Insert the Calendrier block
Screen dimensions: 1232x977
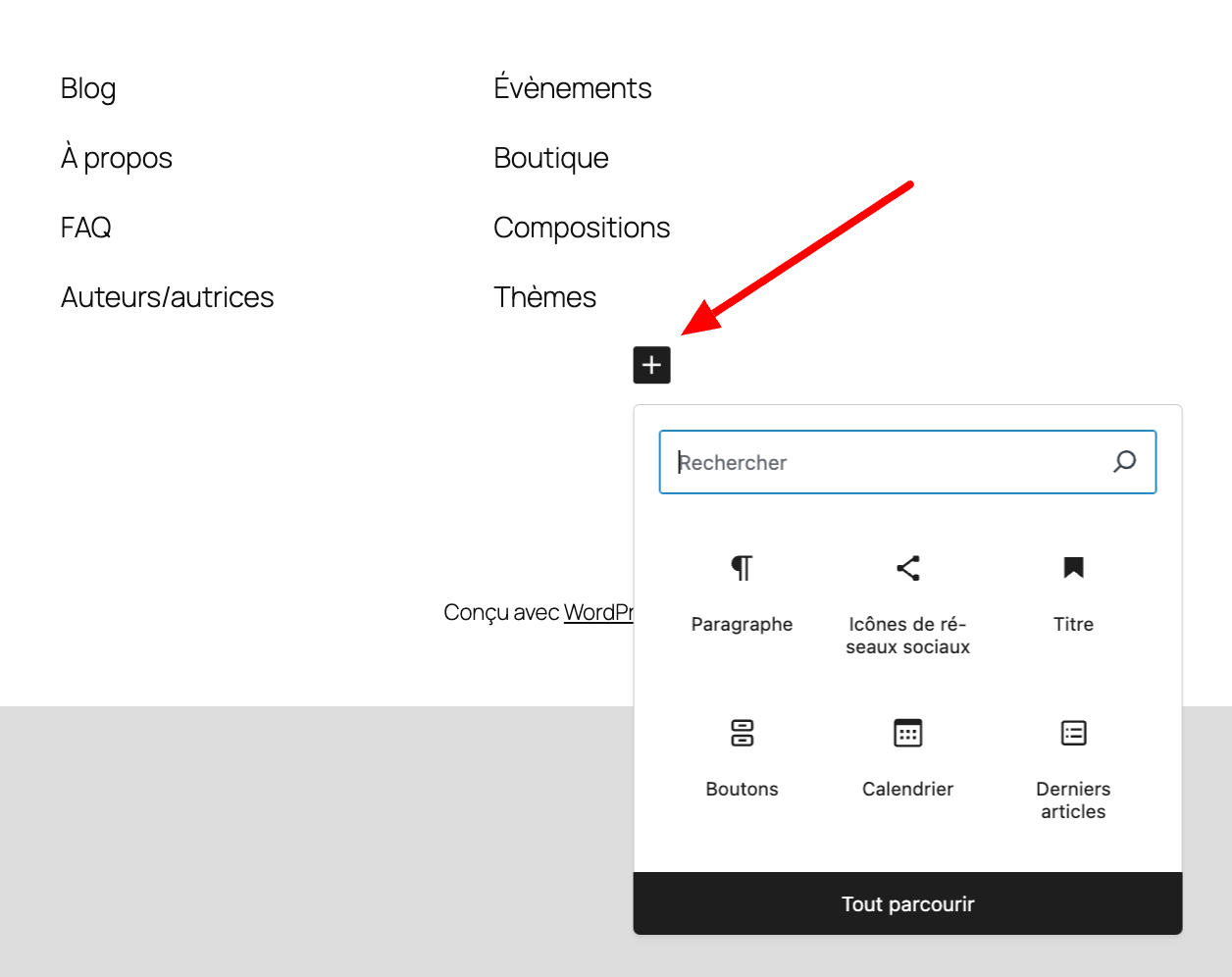pos(906,755)
